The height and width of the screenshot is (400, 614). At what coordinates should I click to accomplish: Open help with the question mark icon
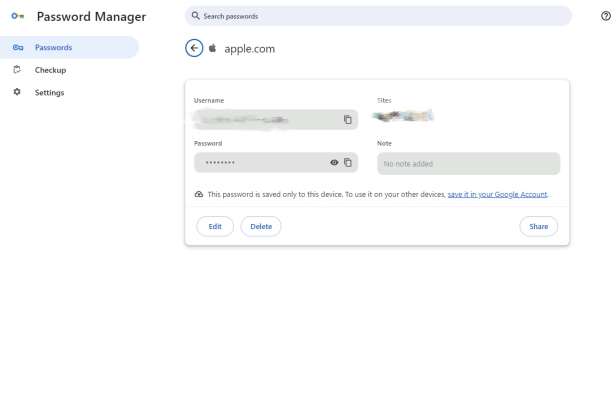pyautogui.click(x=605, y=16)
